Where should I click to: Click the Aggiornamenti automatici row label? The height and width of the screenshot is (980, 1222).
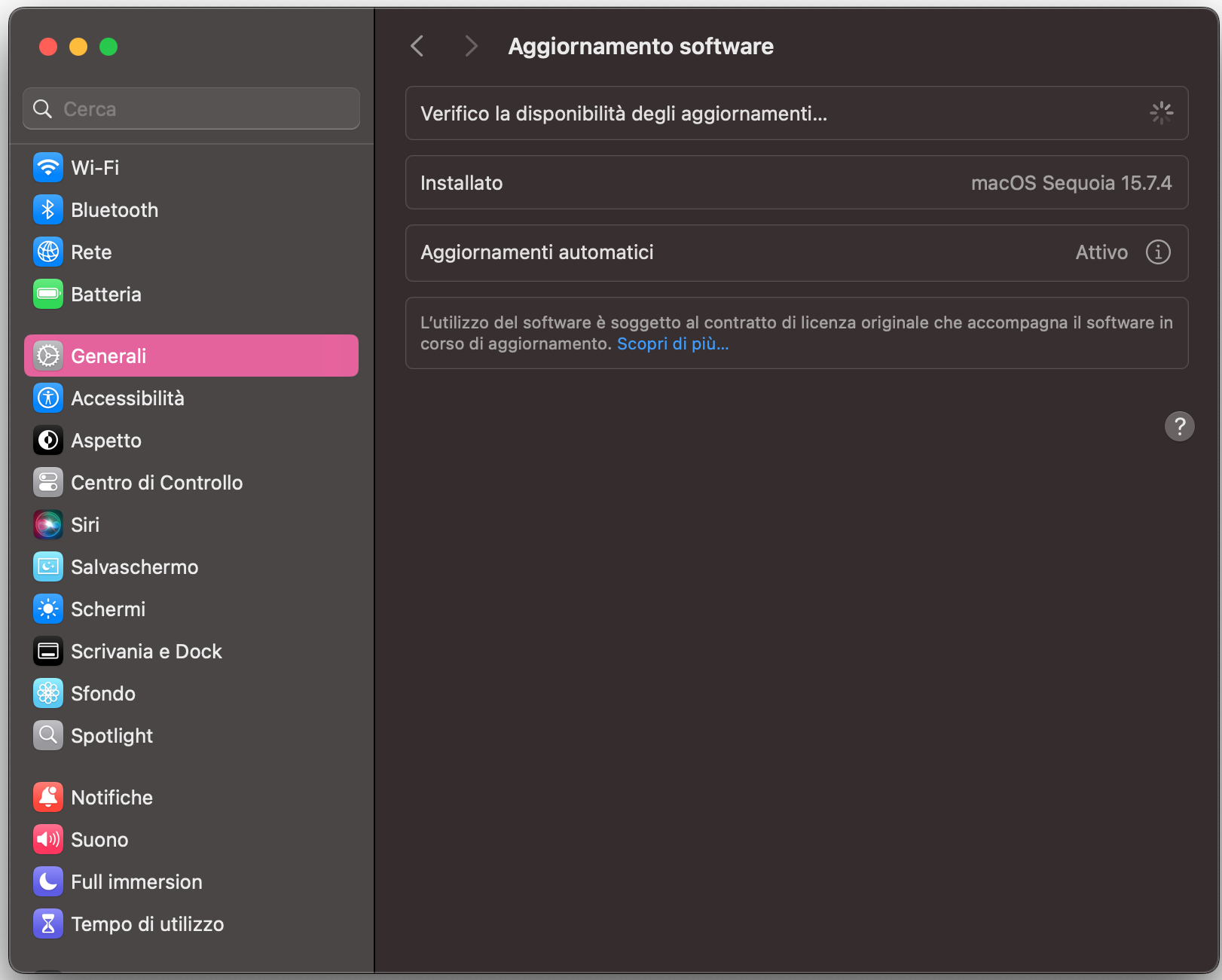(537, 252)
